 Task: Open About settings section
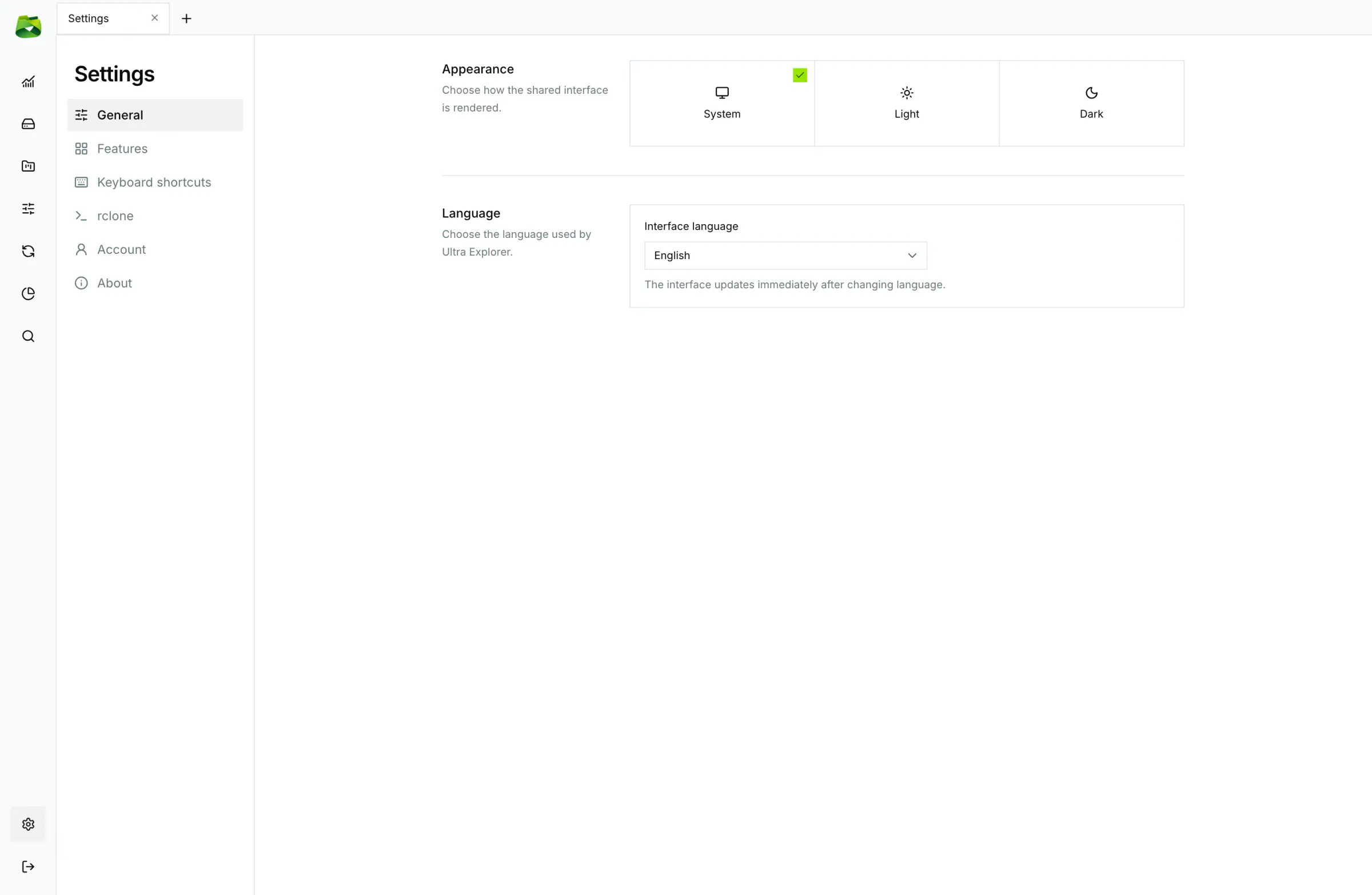coord(155,283)
